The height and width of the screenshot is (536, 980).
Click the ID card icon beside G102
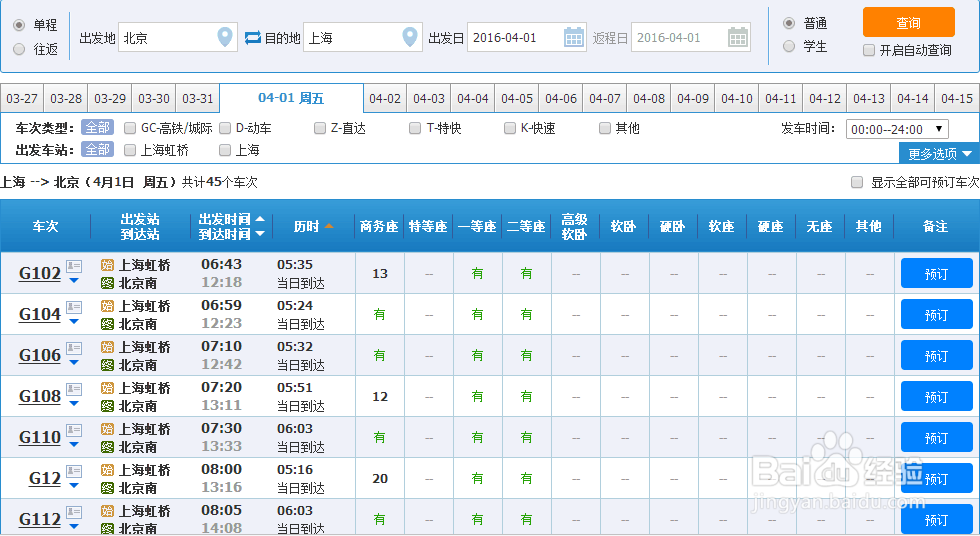[74, 267]
